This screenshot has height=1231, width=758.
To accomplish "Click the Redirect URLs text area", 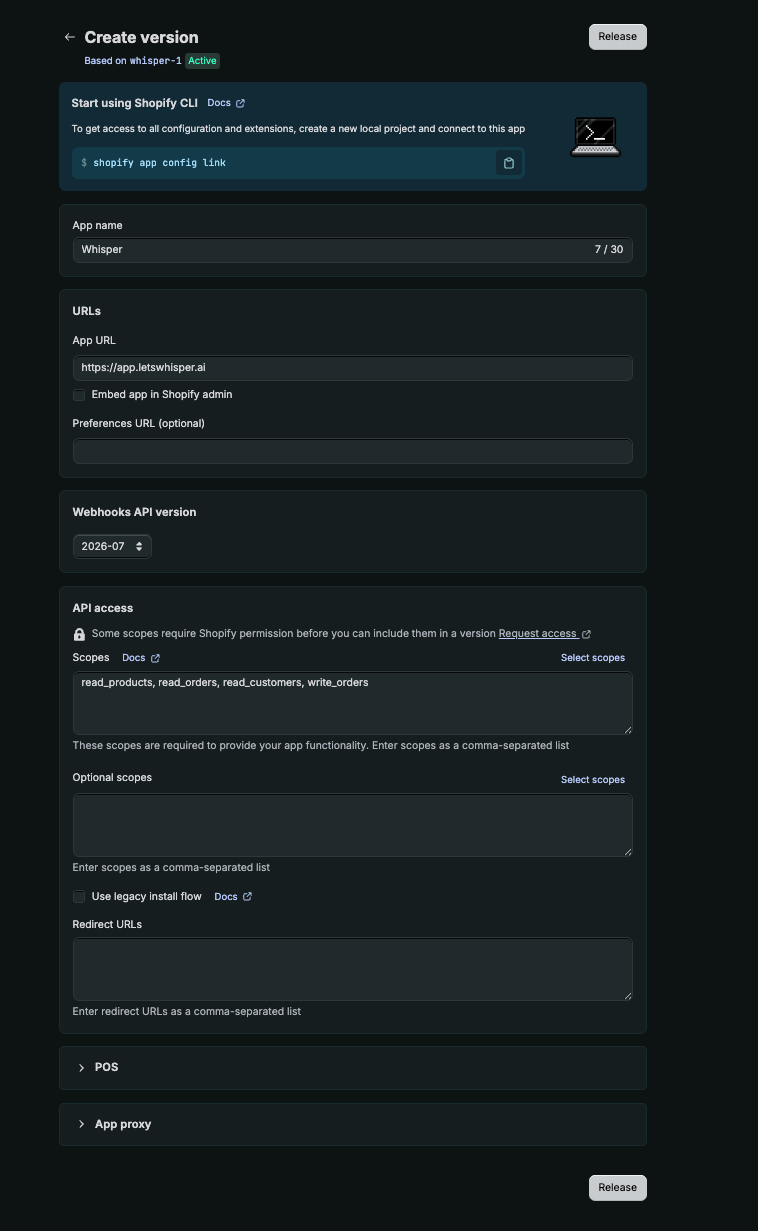I will coord(353,969).
